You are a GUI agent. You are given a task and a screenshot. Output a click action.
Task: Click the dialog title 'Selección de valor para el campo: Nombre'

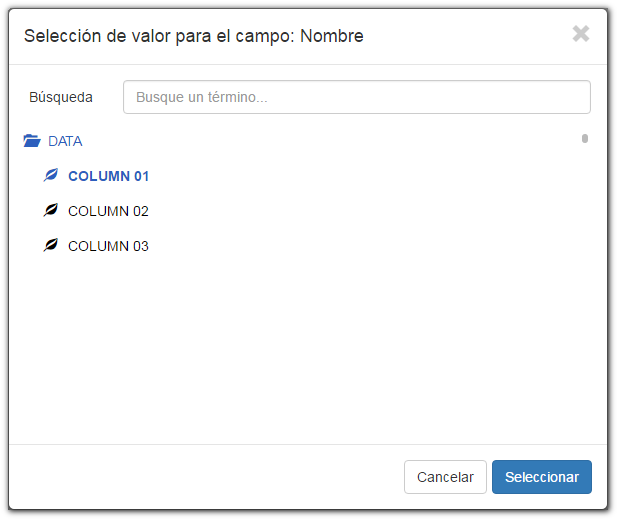[x=194, y=36]
